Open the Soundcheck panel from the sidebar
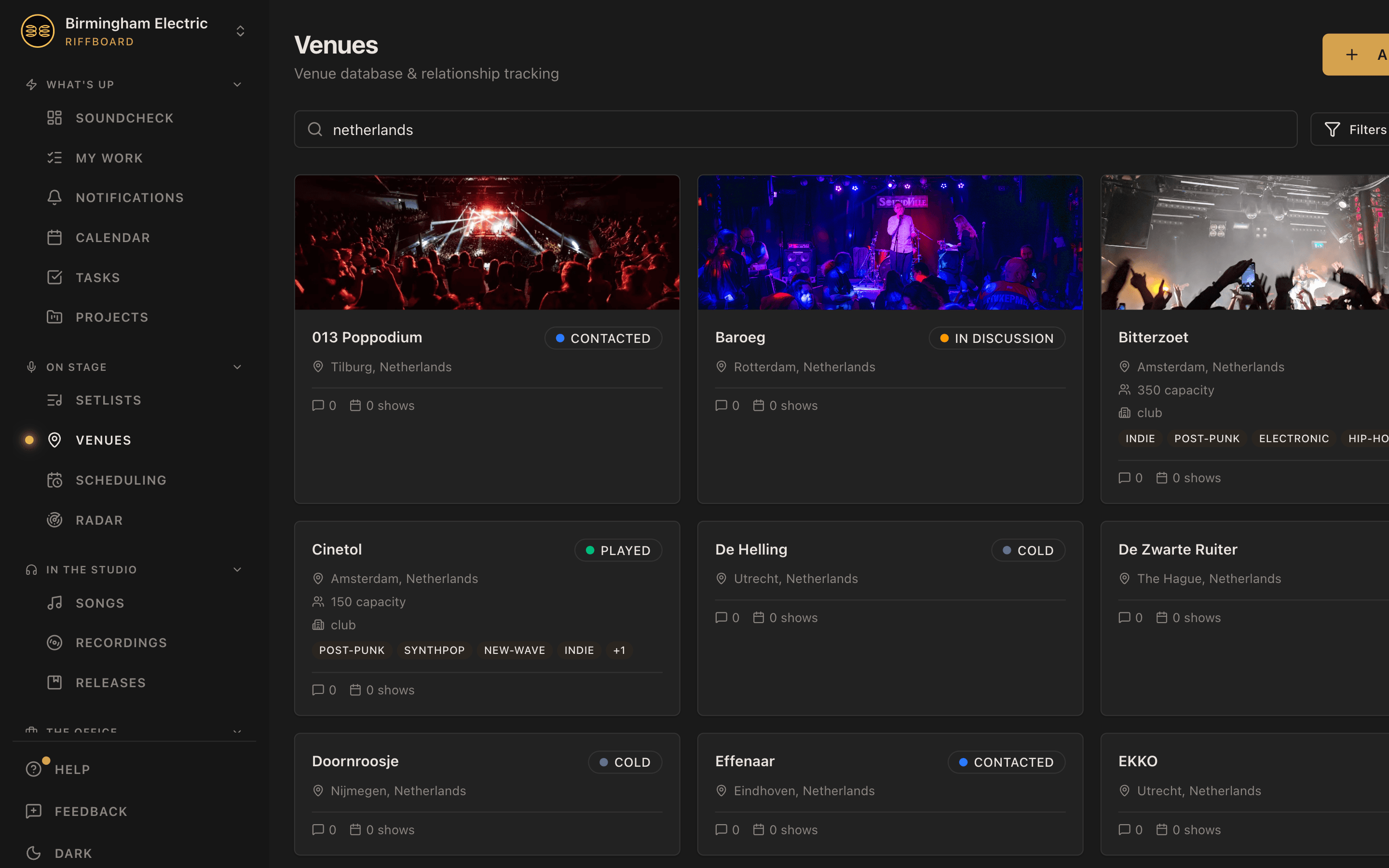 tap(124, 118)
